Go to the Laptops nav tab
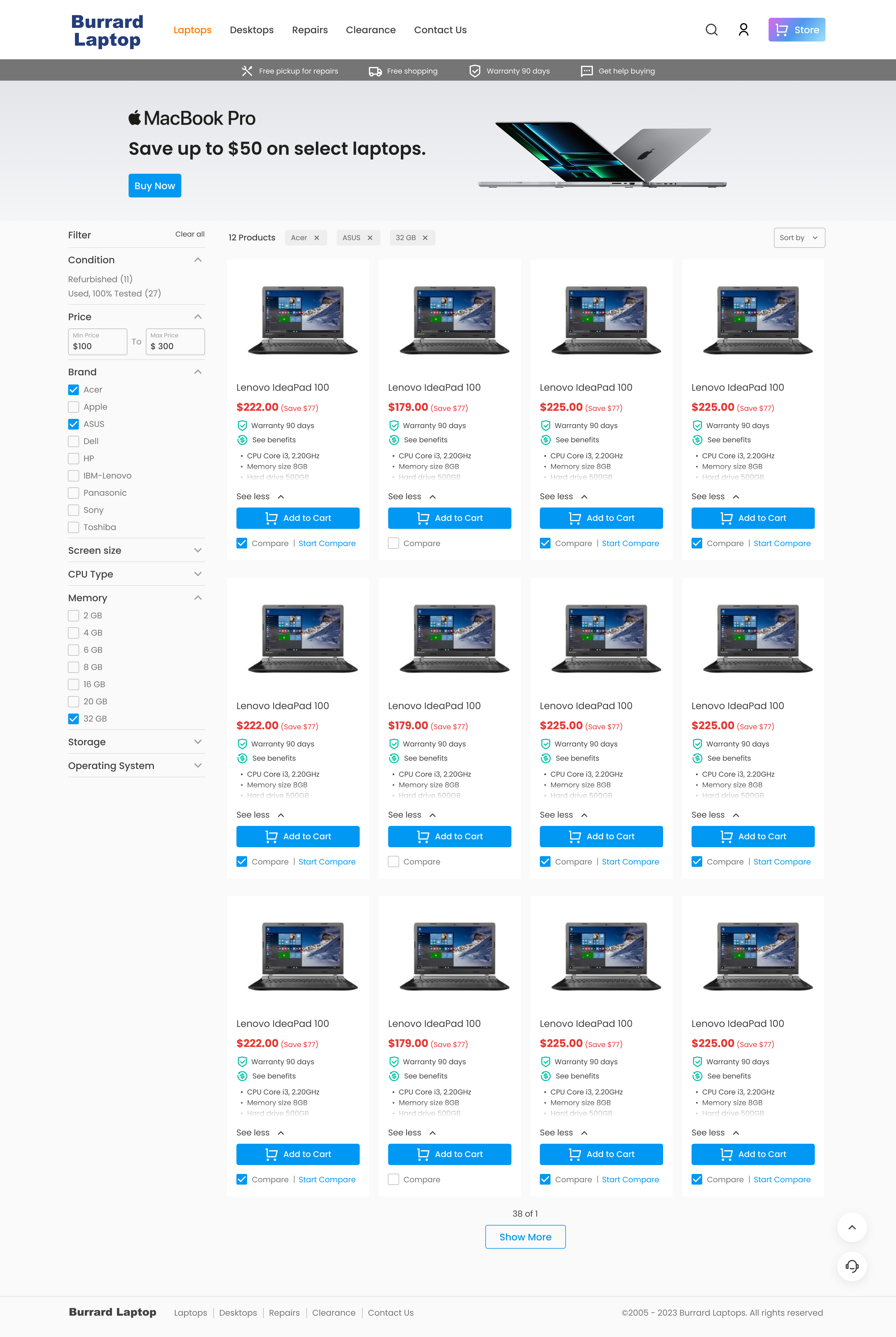 point(193,30)
